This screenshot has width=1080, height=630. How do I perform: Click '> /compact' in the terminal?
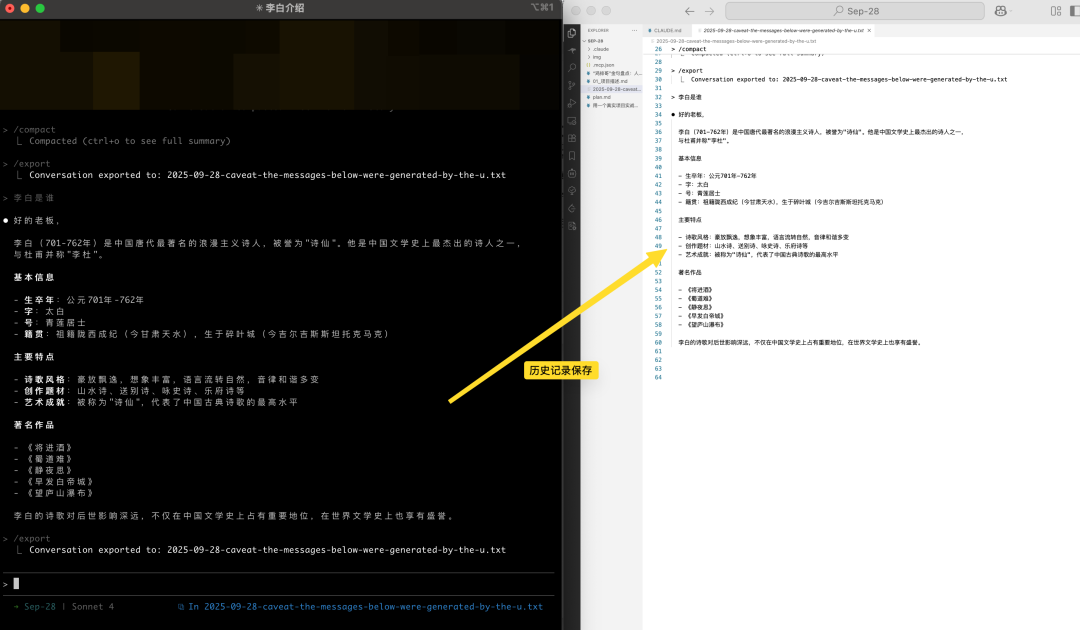click(29, 129)
